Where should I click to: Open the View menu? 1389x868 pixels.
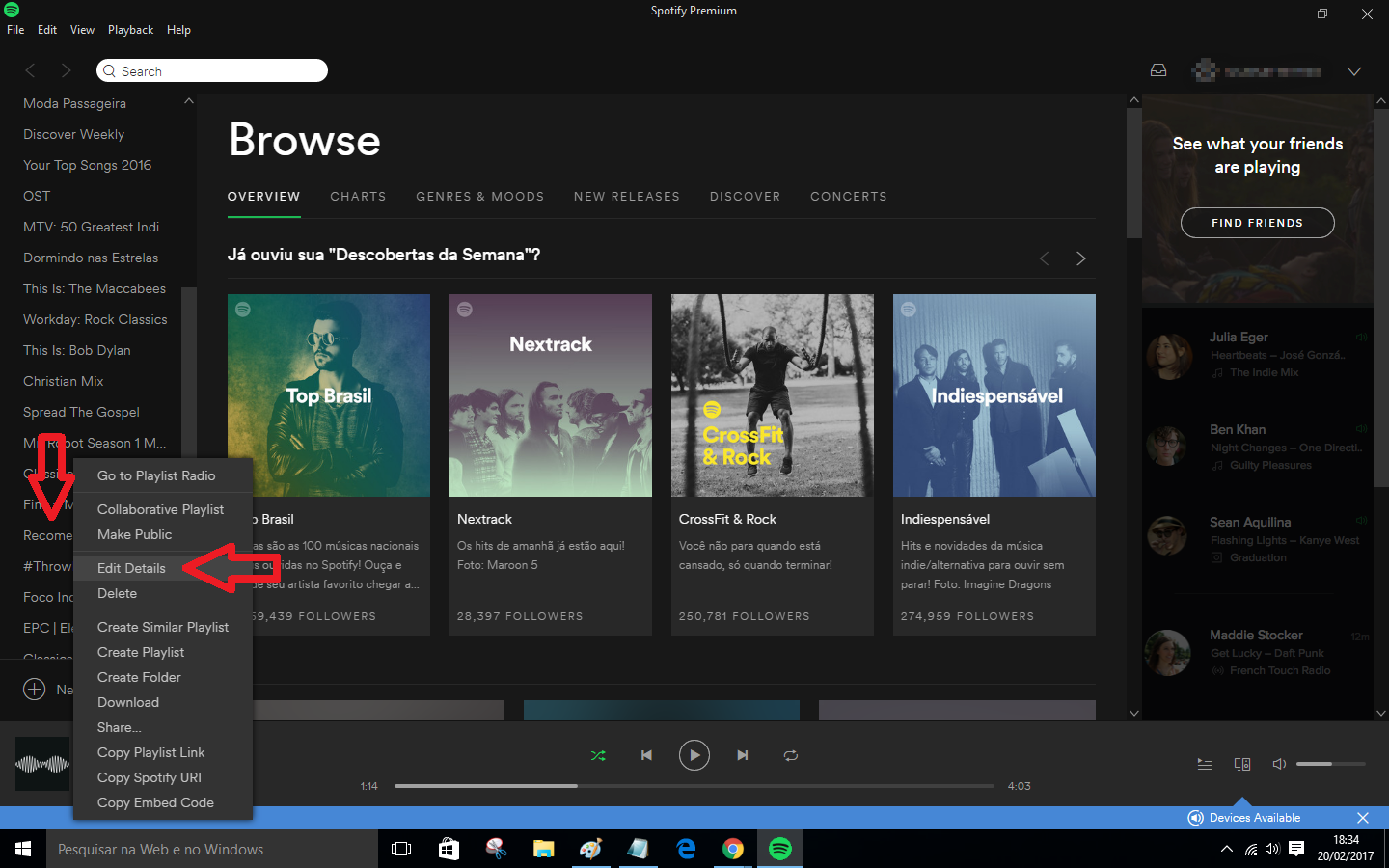pos(82,30)
